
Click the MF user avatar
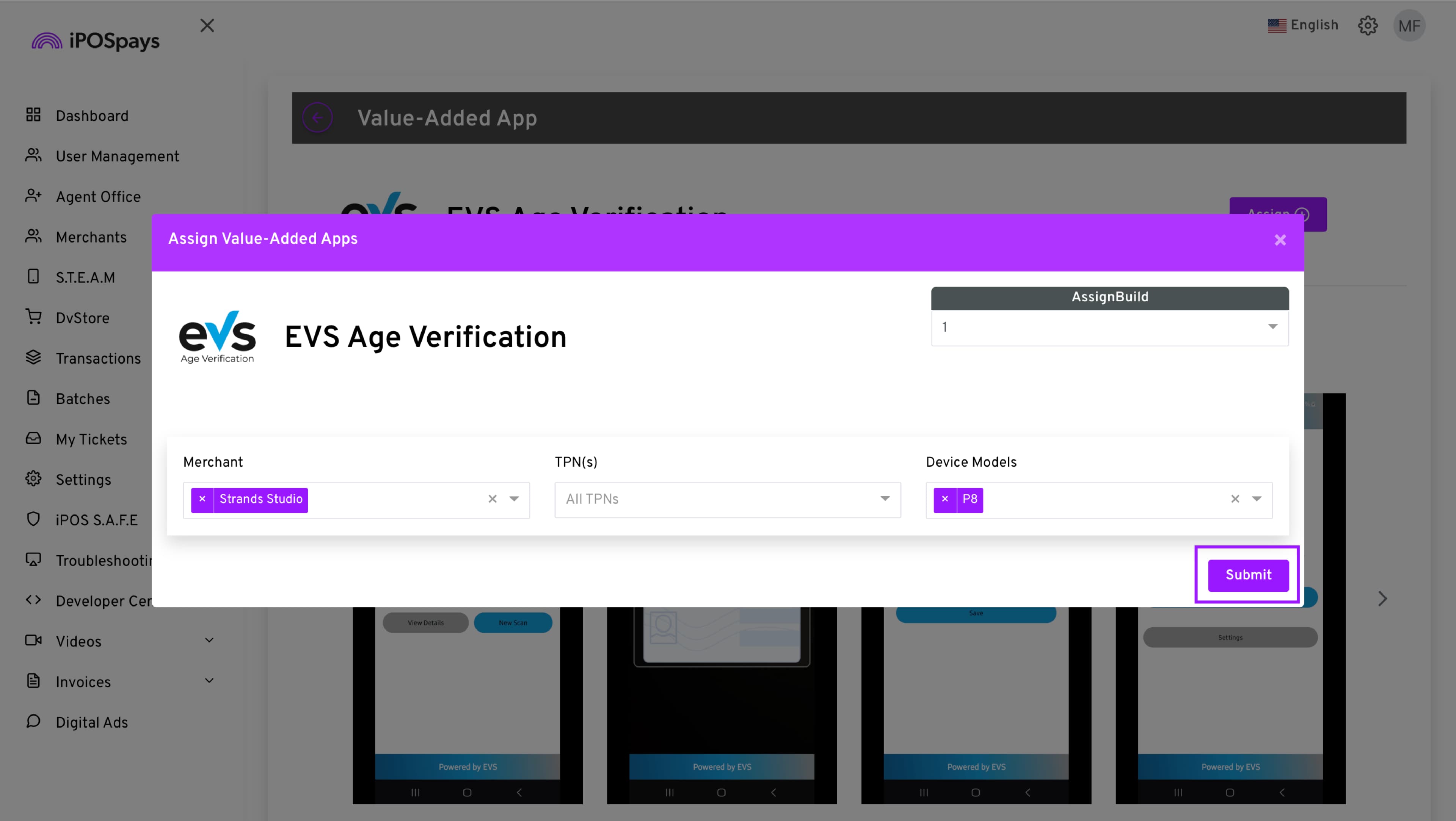[x=1409, y=25]
